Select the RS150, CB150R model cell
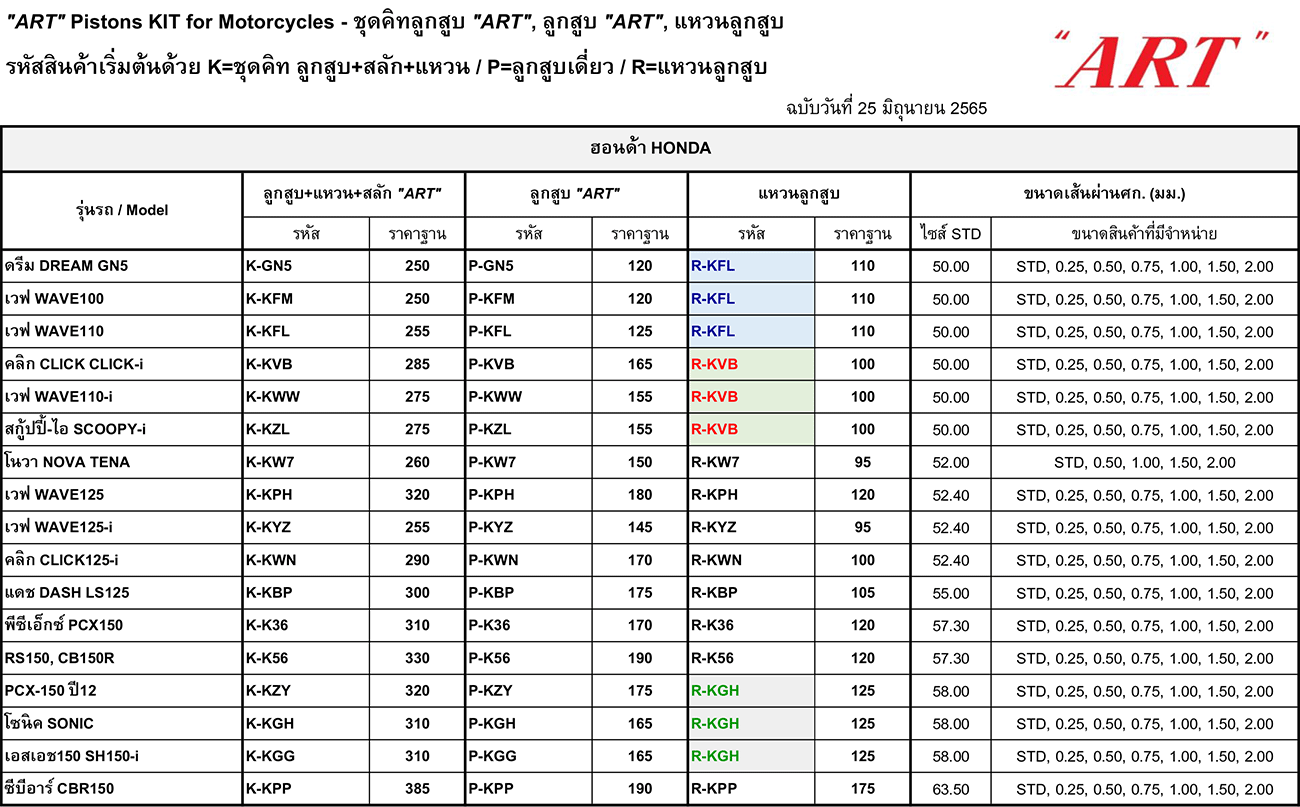This screenshot has height=807, width=1300. [x=122, y=658]
